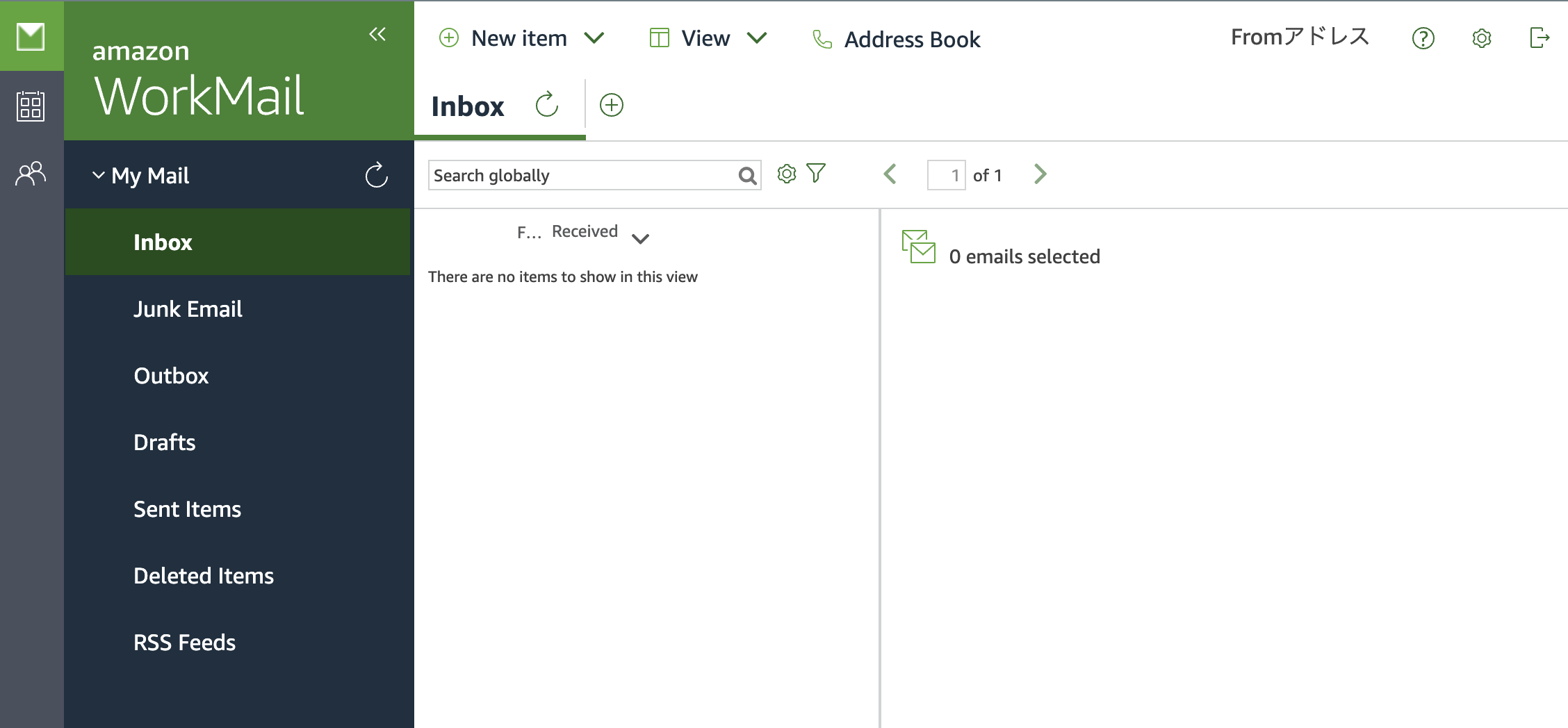Image resolution: width=1568 pixels, height=728 pixels.
Task: Open the Inbox folder
Action: pyautogui.click(x=238, y=242)
